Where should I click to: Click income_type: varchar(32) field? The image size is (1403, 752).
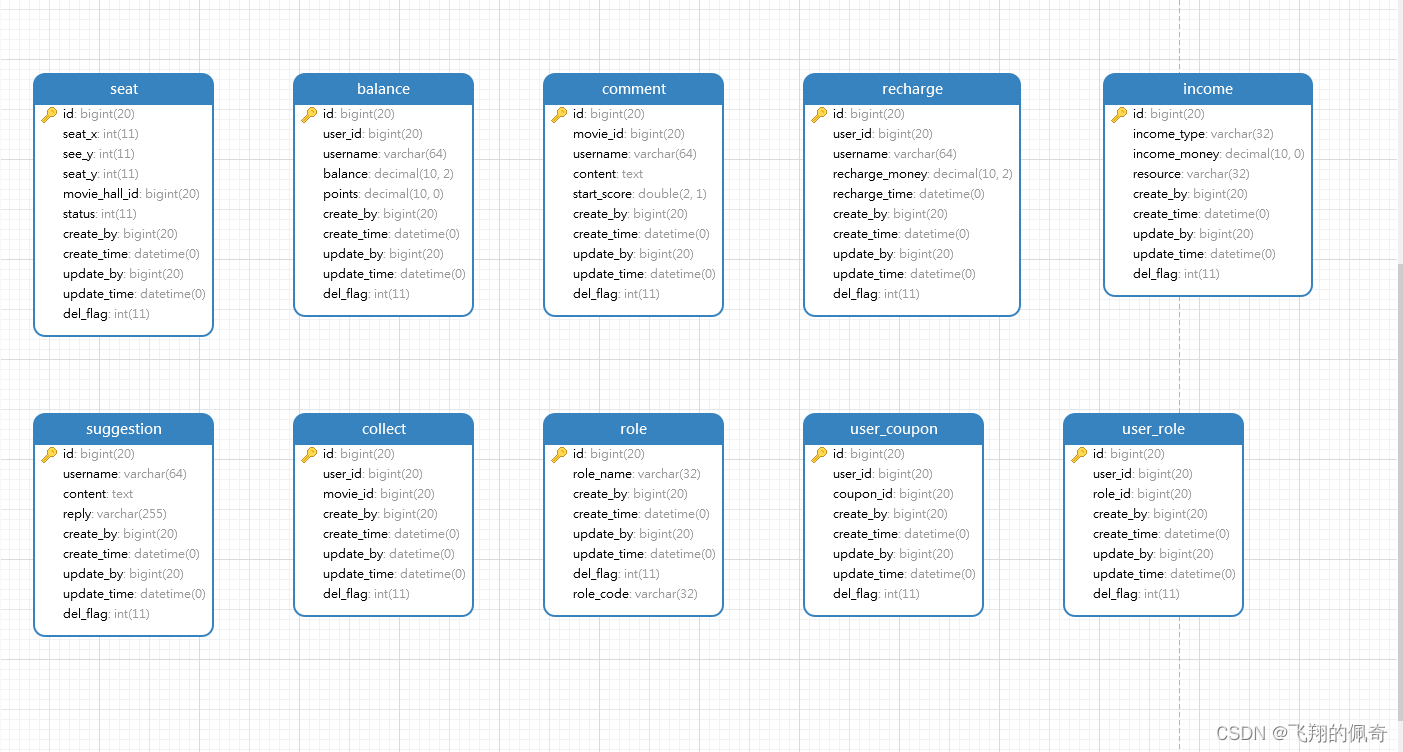point(1203,134)
